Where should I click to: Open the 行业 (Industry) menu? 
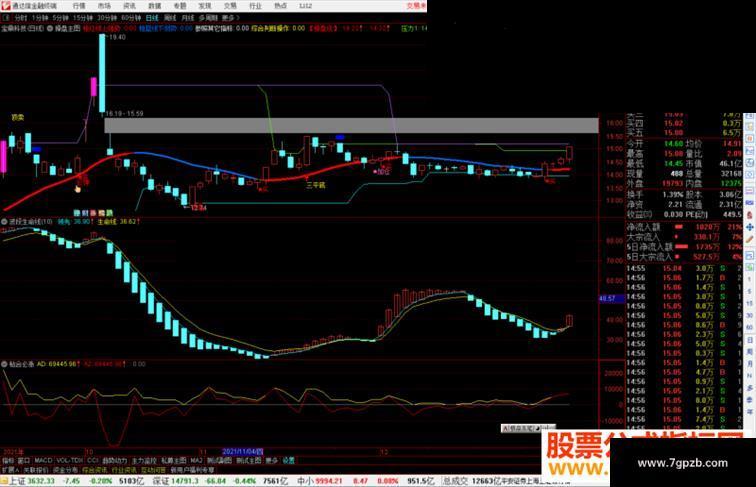tap(255, 6)
